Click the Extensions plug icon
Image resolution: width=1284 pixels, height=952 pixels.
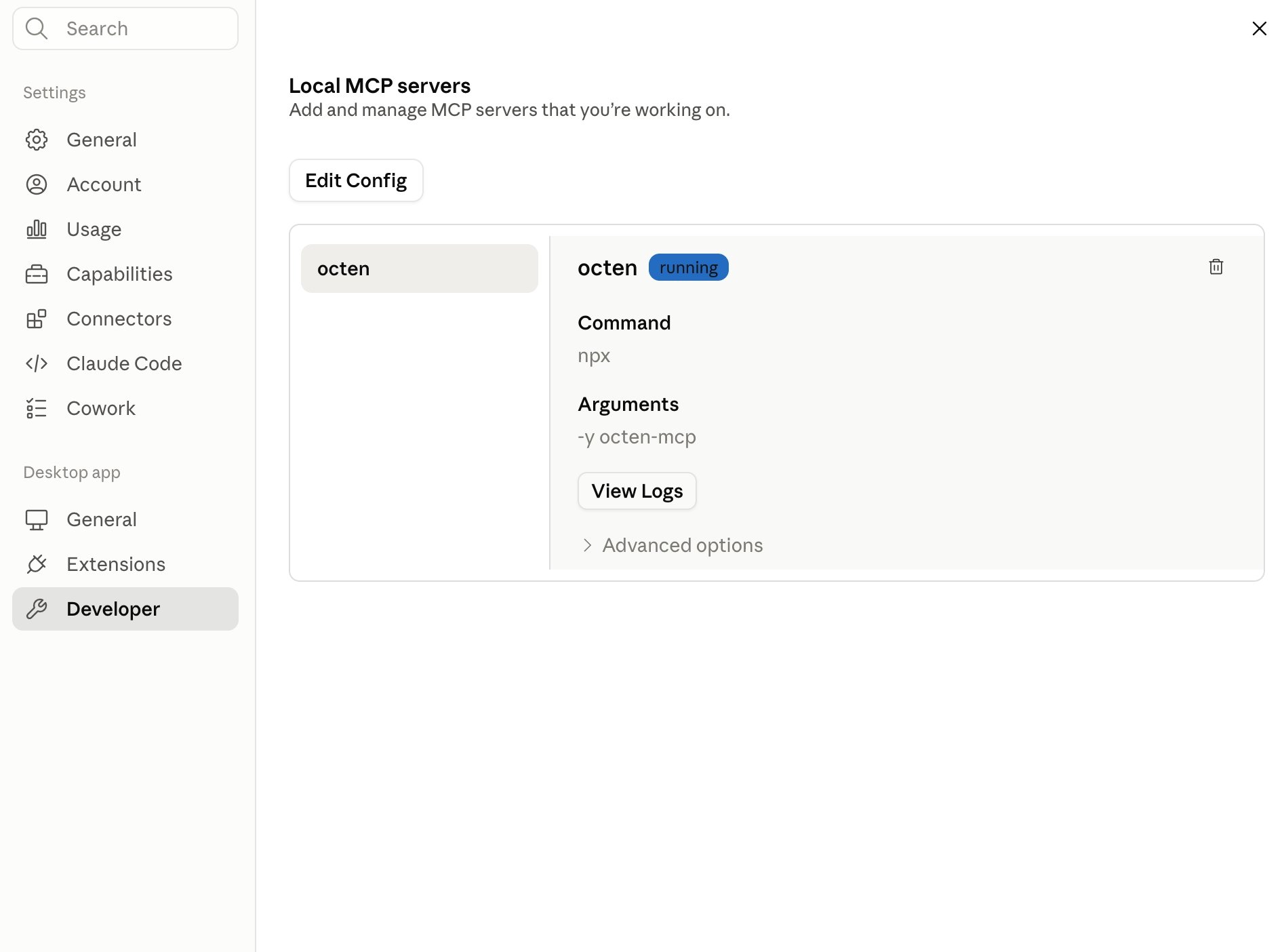point(37,564)
